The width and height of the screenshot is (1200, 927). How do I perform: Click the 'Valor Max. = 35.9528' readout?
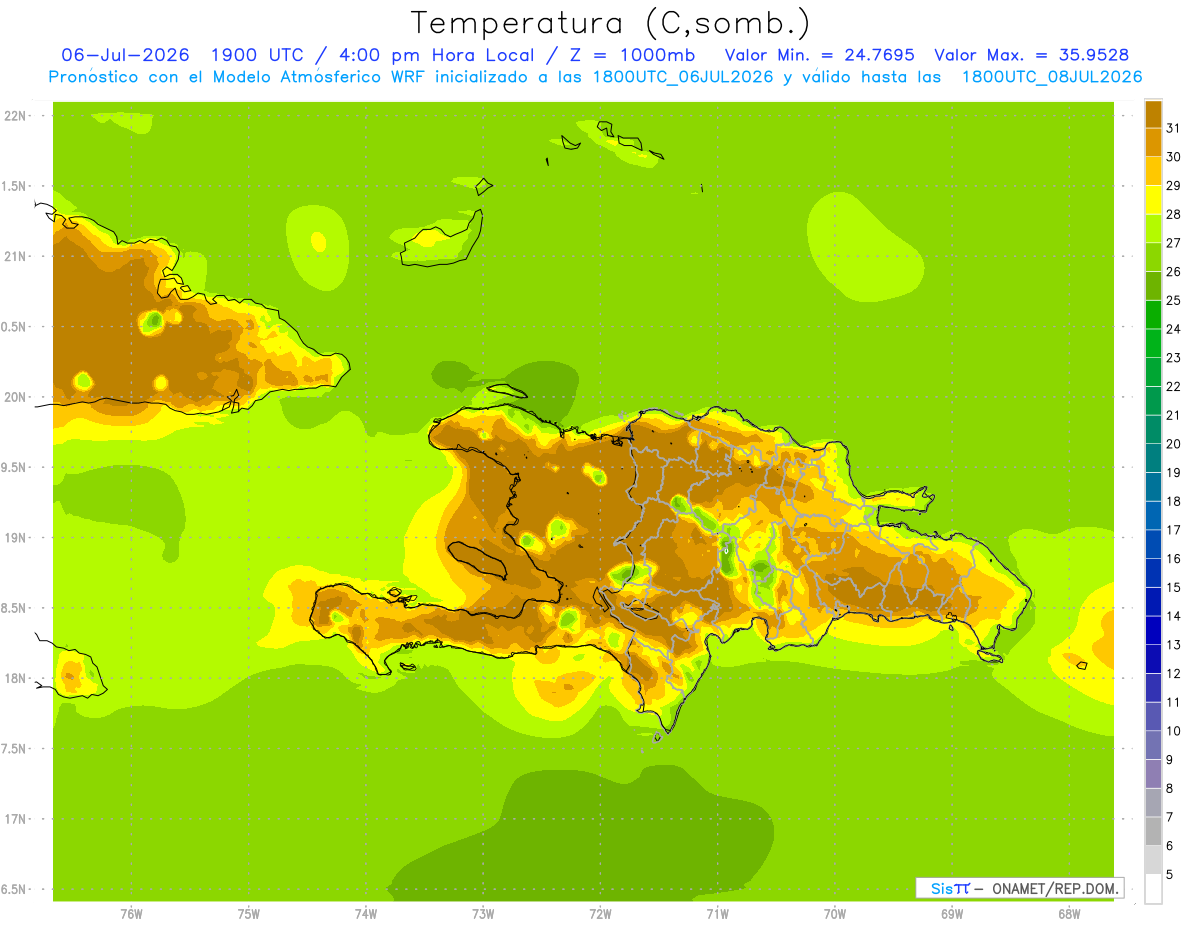(1031, 55)
